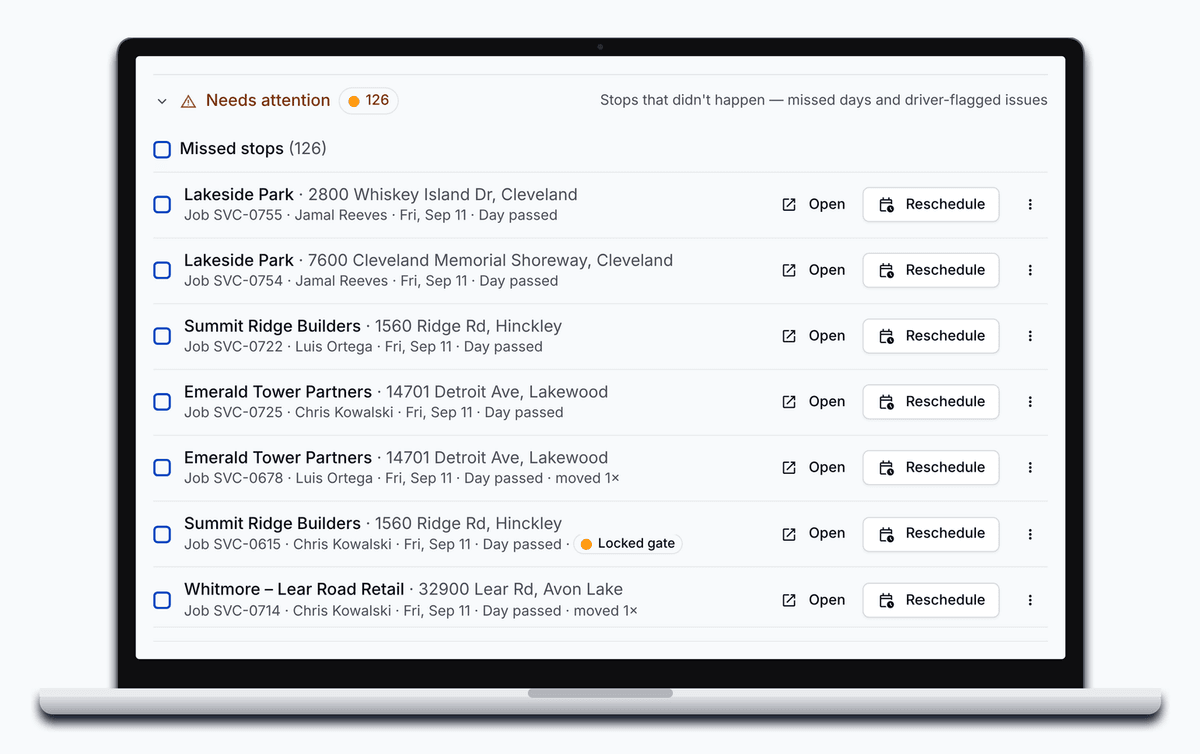
Task: Collapse the Needs attention section chevron
Action: [162, 101]
